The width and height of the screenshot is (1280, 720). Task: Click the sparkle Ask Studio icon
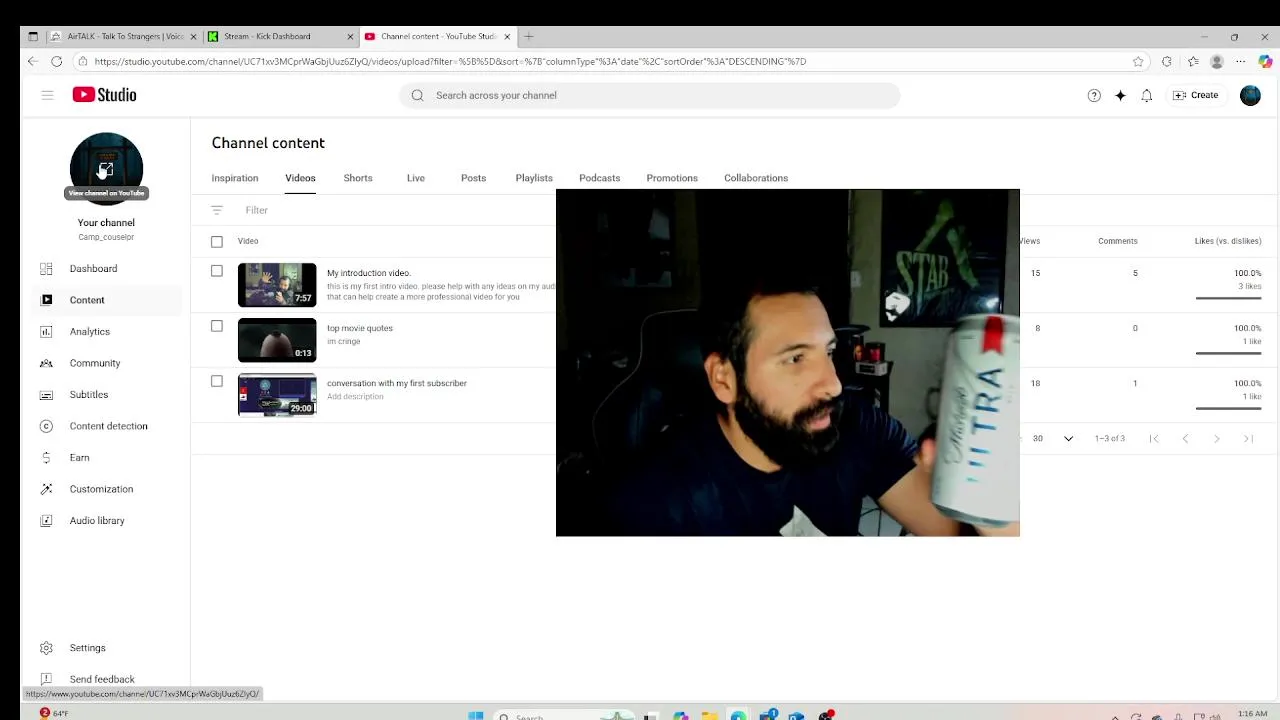click(1120, 95)
